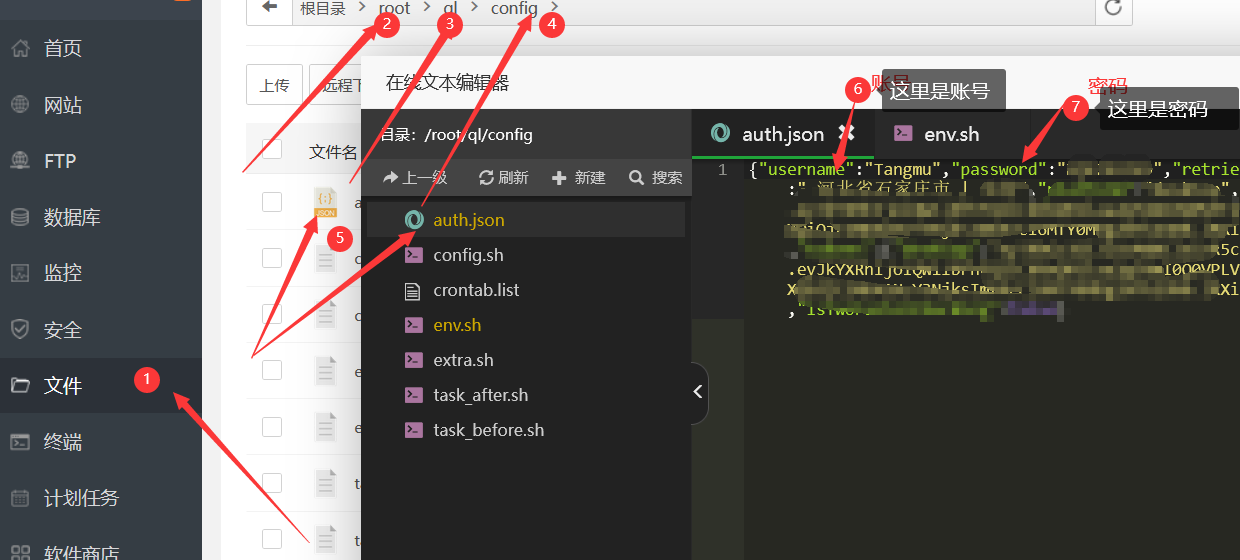Click the 网站 globe icon
The width and height of the screenshot is (1240, 560).
coord(20,104)
